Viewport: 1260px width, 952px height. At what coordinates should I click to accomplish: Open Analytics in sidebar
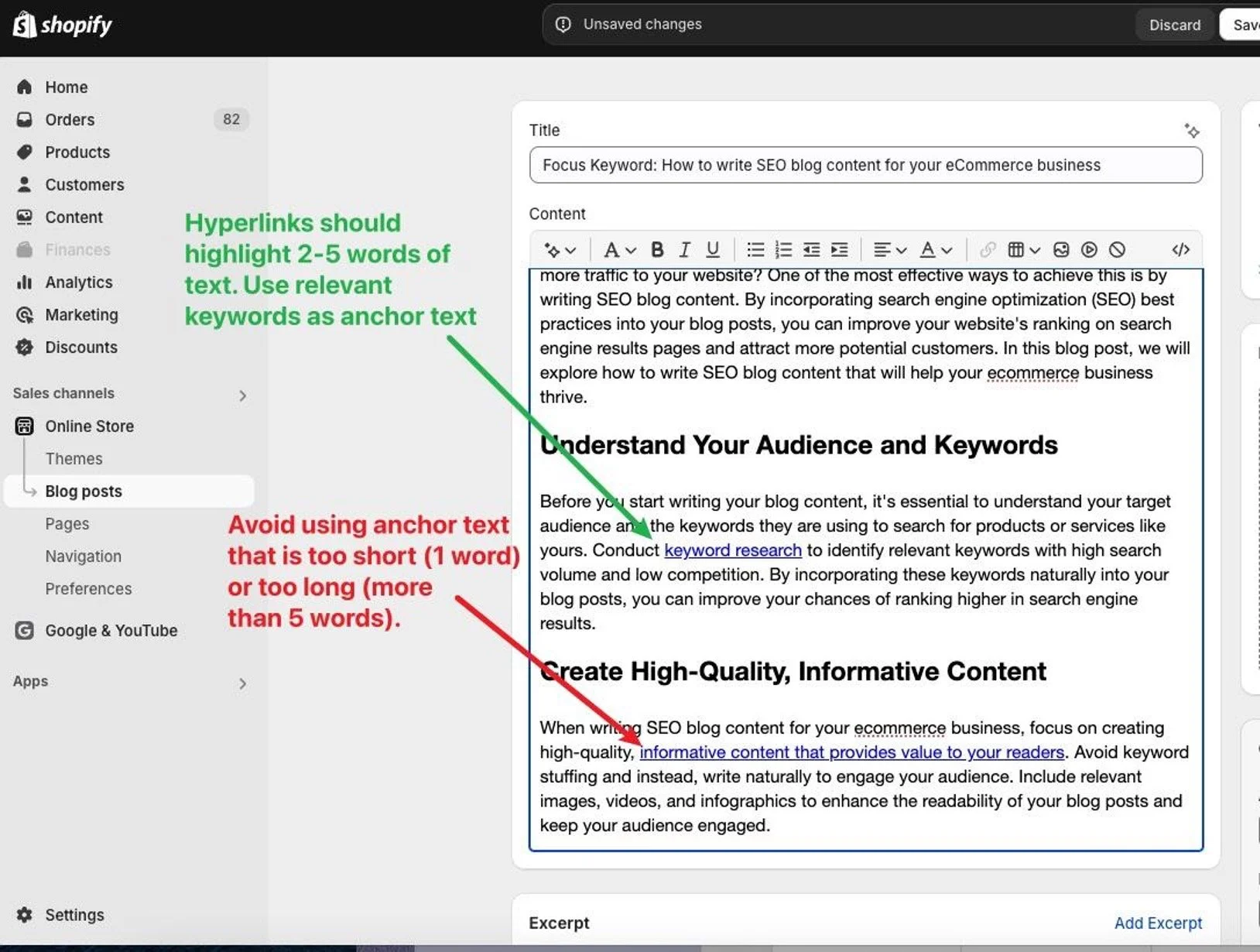coord(79,283)
